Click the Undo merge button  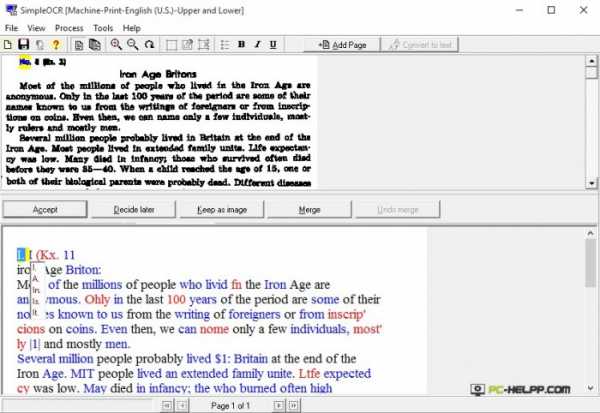coord(398,210)
